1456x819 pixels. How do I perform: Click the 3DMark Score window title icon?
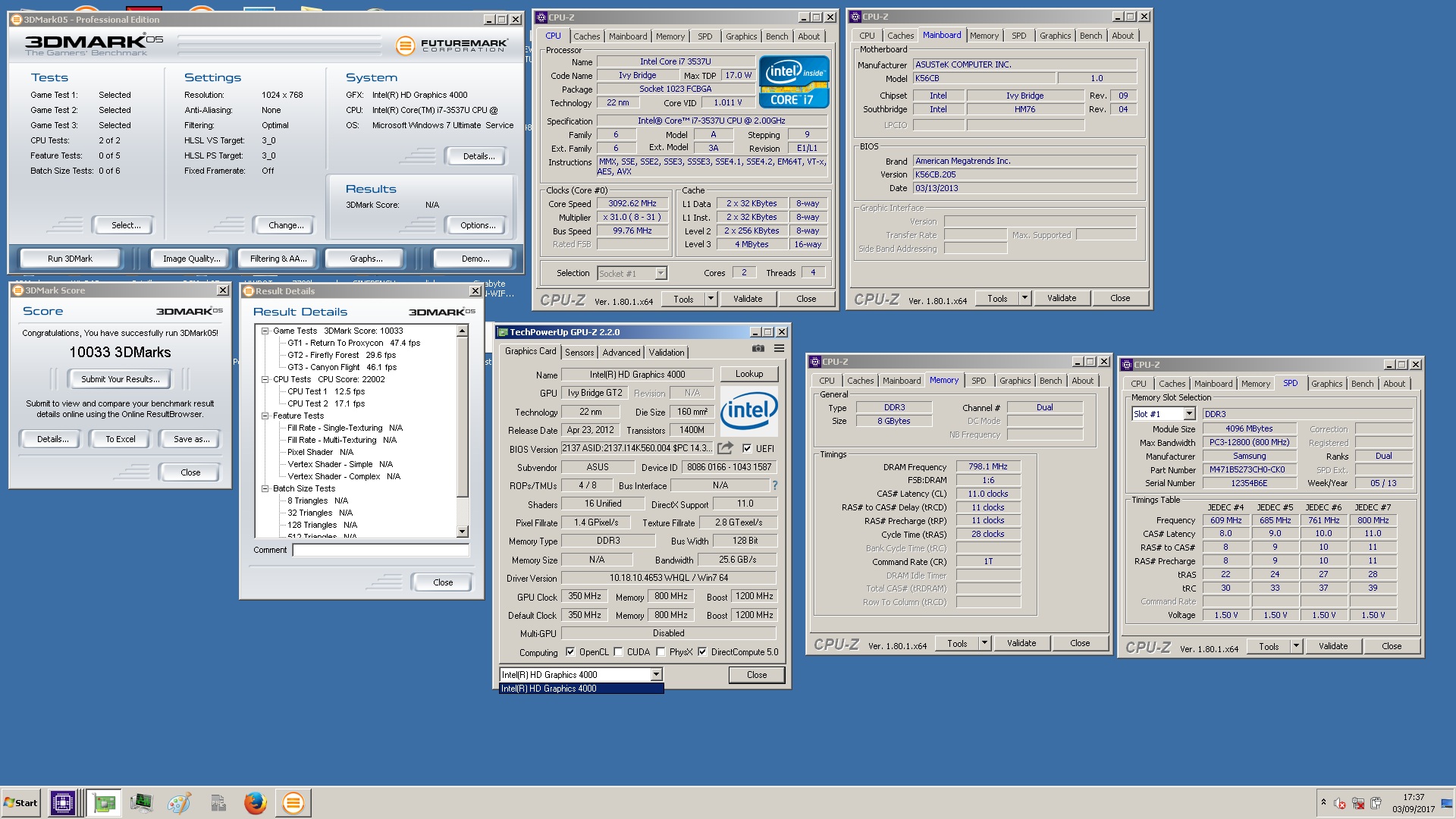18,290
